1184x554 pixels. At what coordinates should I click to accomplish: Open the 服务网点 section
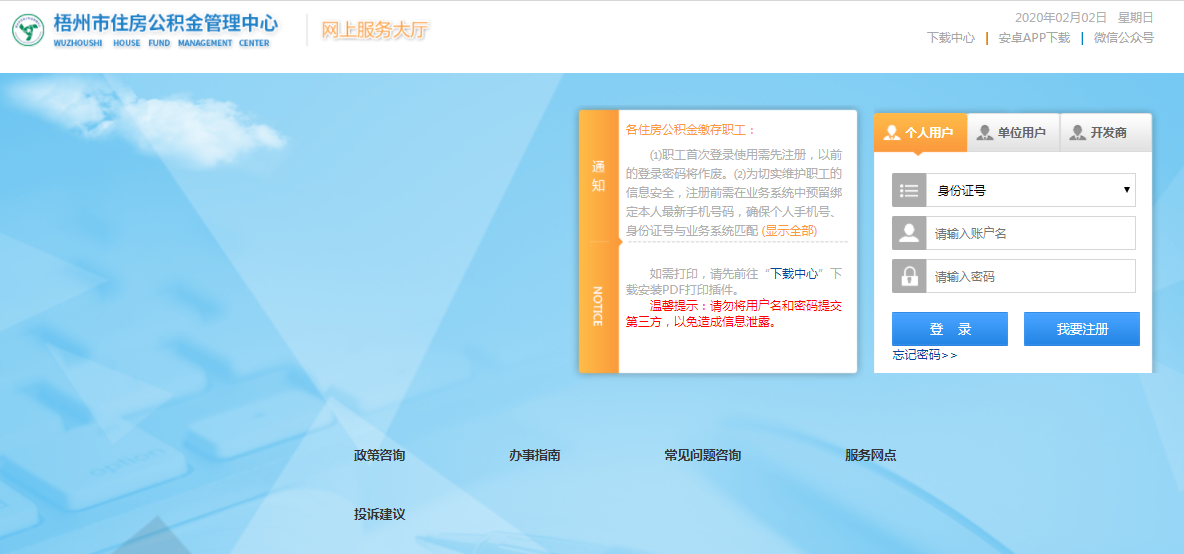click(x=871, y=455)
